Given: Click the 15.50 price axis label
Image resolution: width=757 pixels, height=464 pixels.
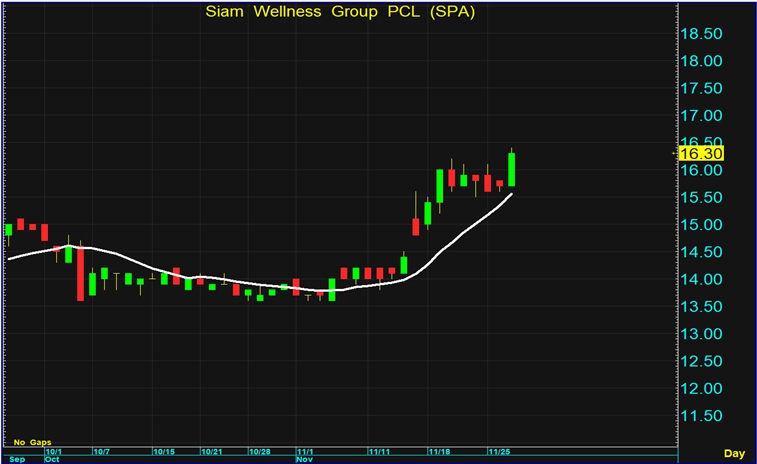Looking at the screenshot, I should 701,197.
